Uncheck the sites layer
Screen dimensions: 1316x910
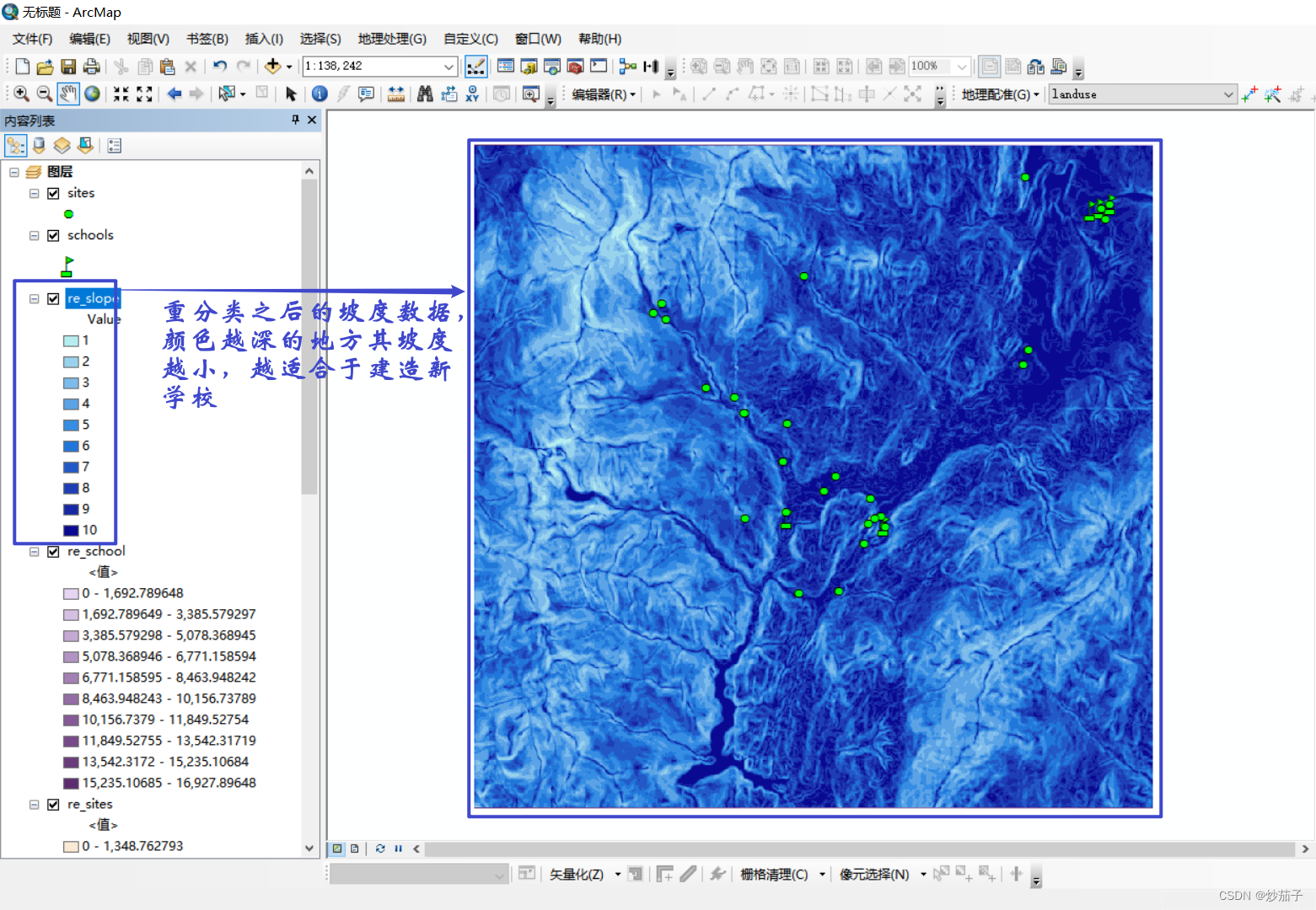click(x=53, y=193)
